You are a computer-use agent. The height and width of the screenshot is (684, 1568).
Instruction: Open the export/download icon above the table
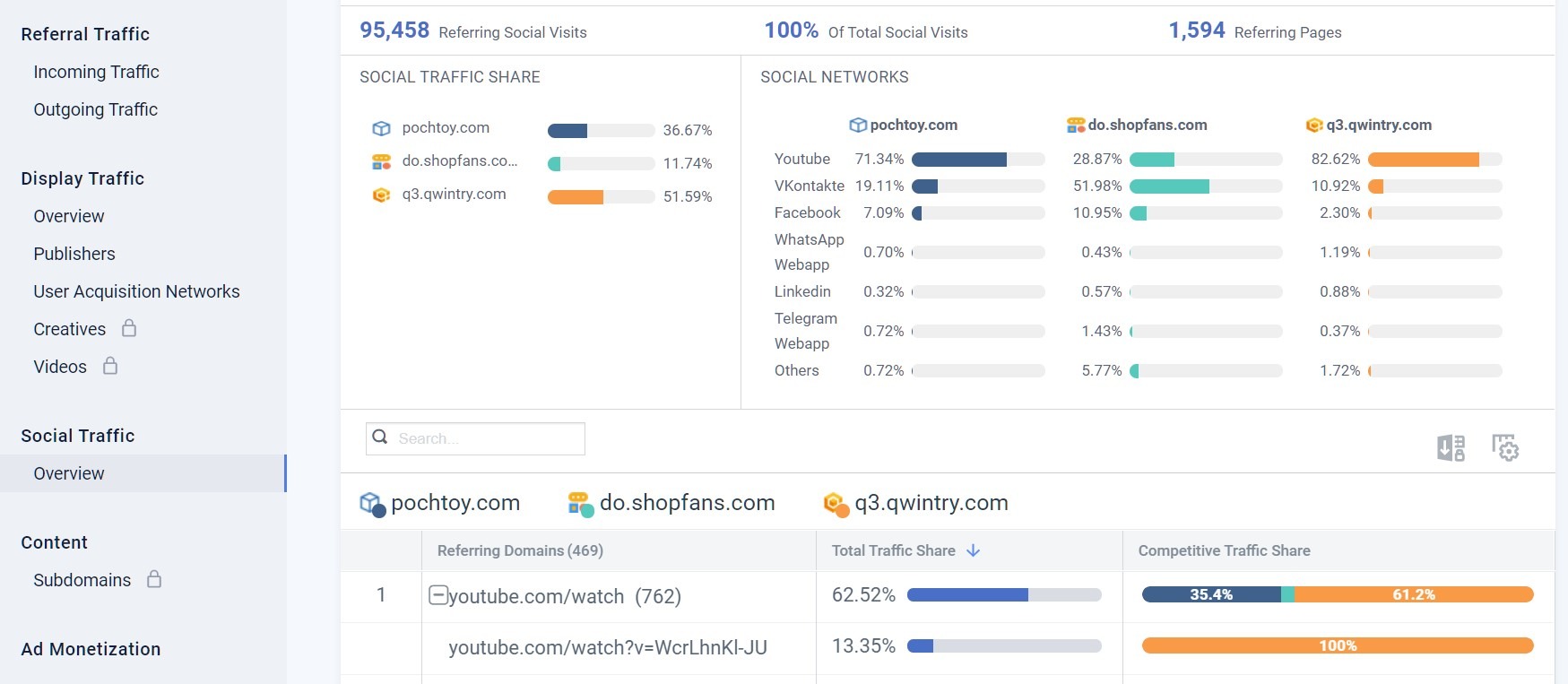[x=1451, y=447]
